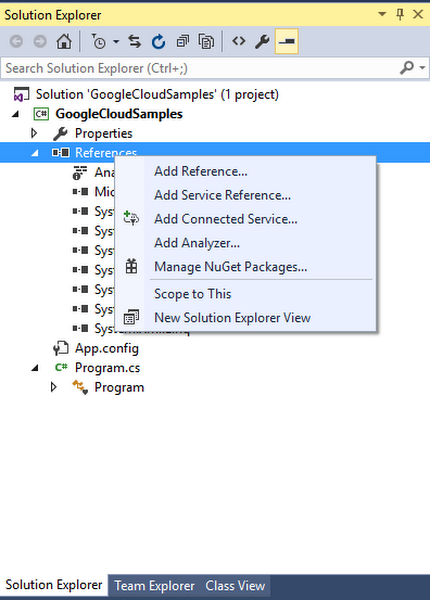Viewport: 430px width, 600px height.
Task: Click the Program class icon
Action: [80, 387]
